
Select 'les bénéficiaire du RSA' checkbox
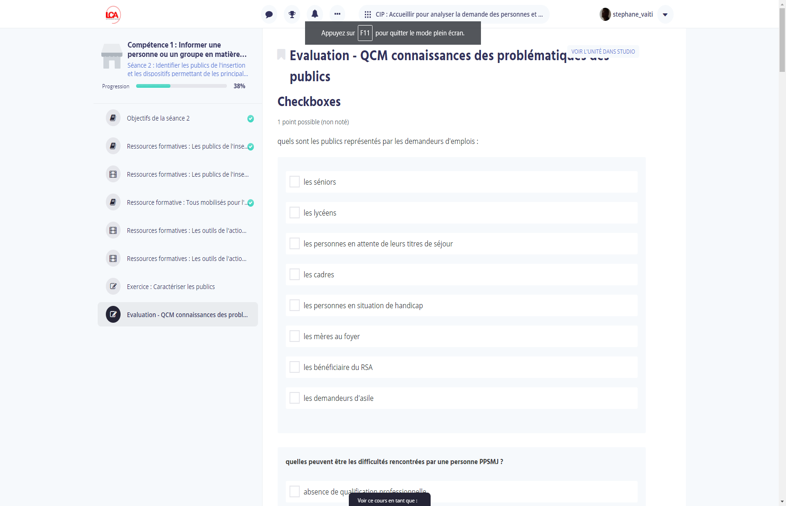295,367
